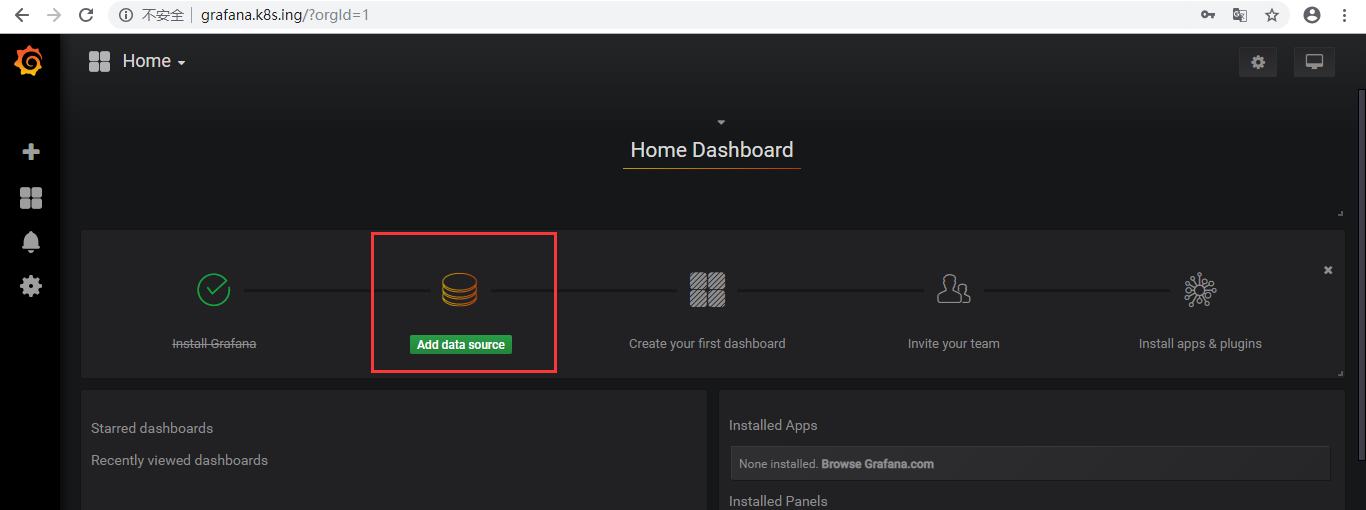Open the Alerting bell icon
Image resolution: width=1366 pixels, height=510 pixels.
pos(31,242)
